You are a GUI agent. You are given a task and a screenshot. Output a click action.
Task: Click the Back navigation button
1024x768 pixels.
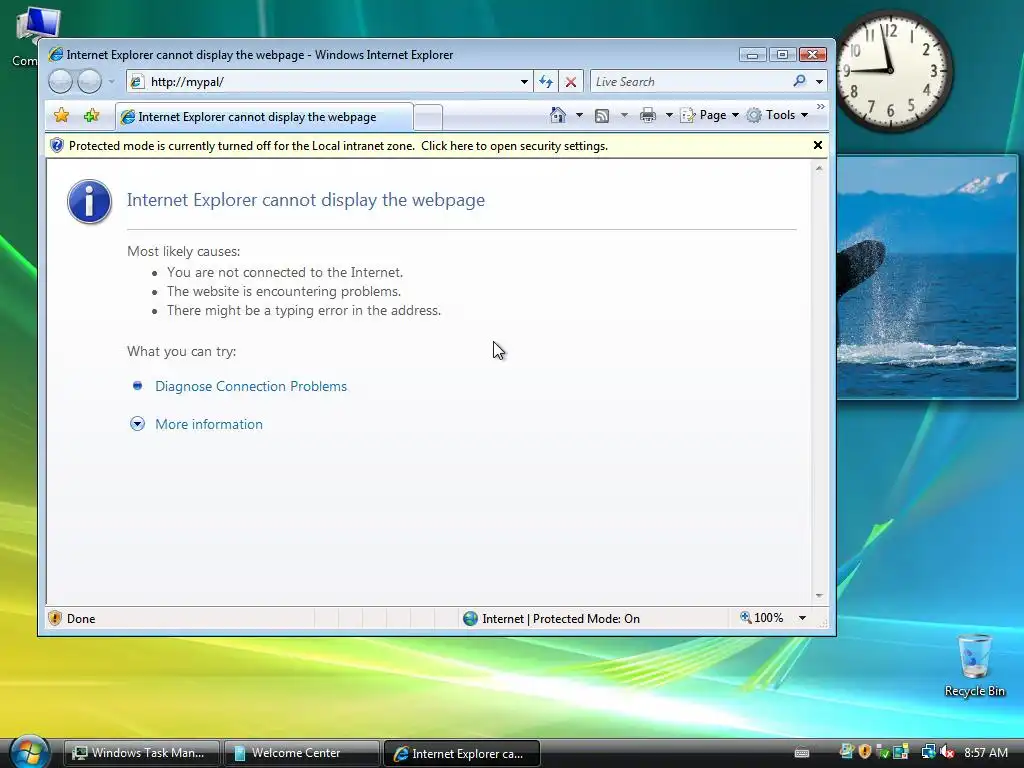[61, 82]
